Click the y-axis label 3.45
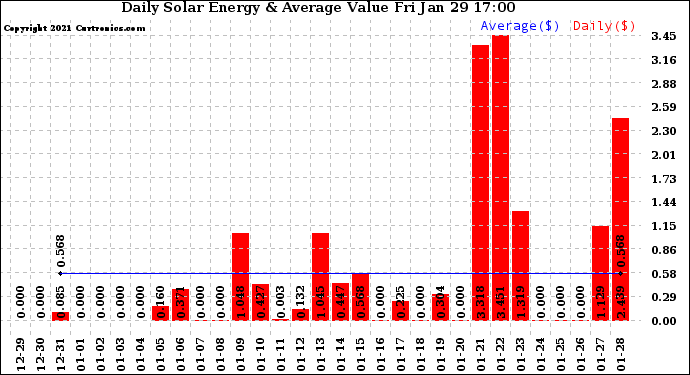 pos(664,36)
